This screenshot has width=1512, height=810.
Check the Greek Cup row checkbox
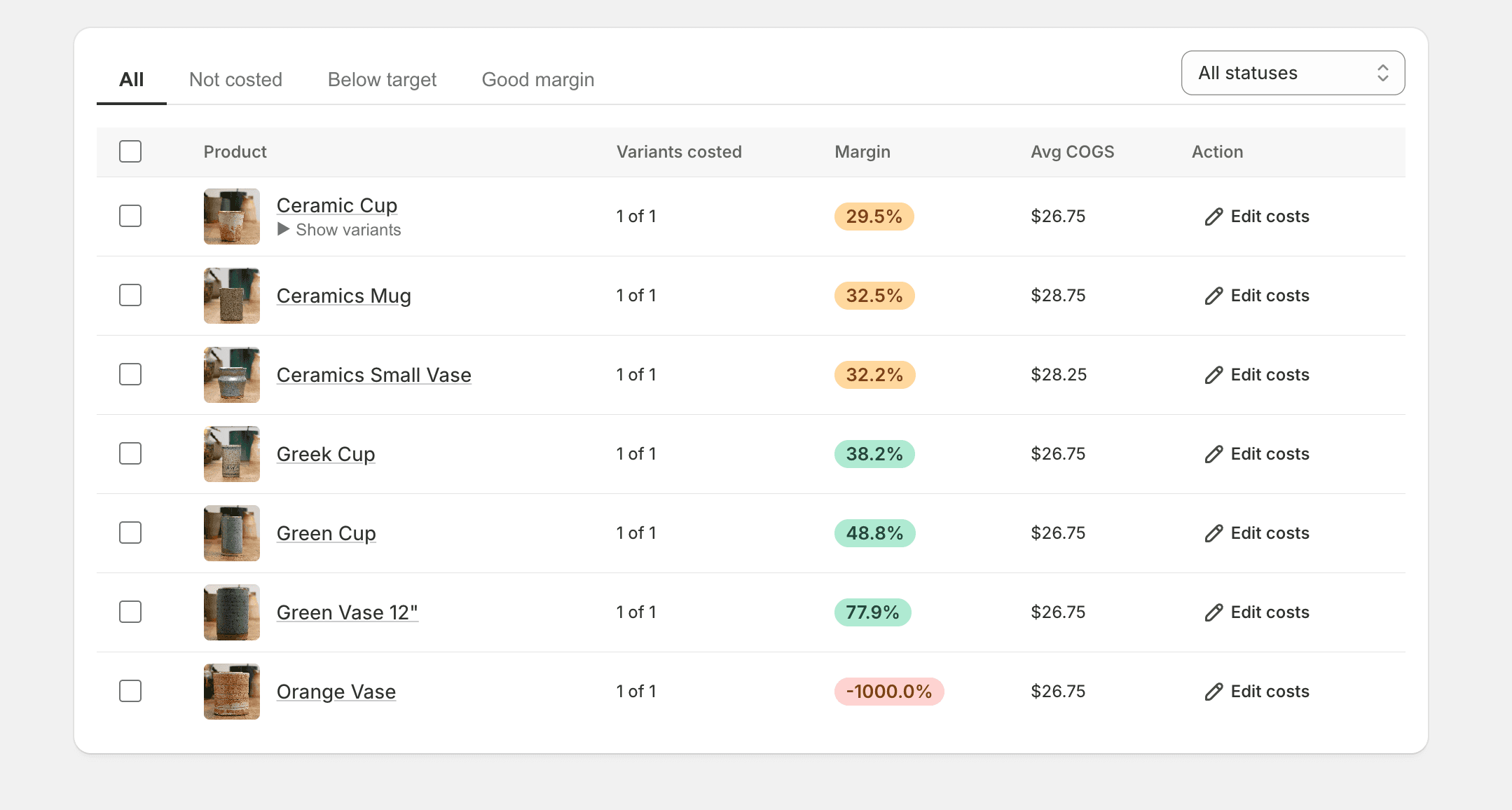click(x=130, y=453)
